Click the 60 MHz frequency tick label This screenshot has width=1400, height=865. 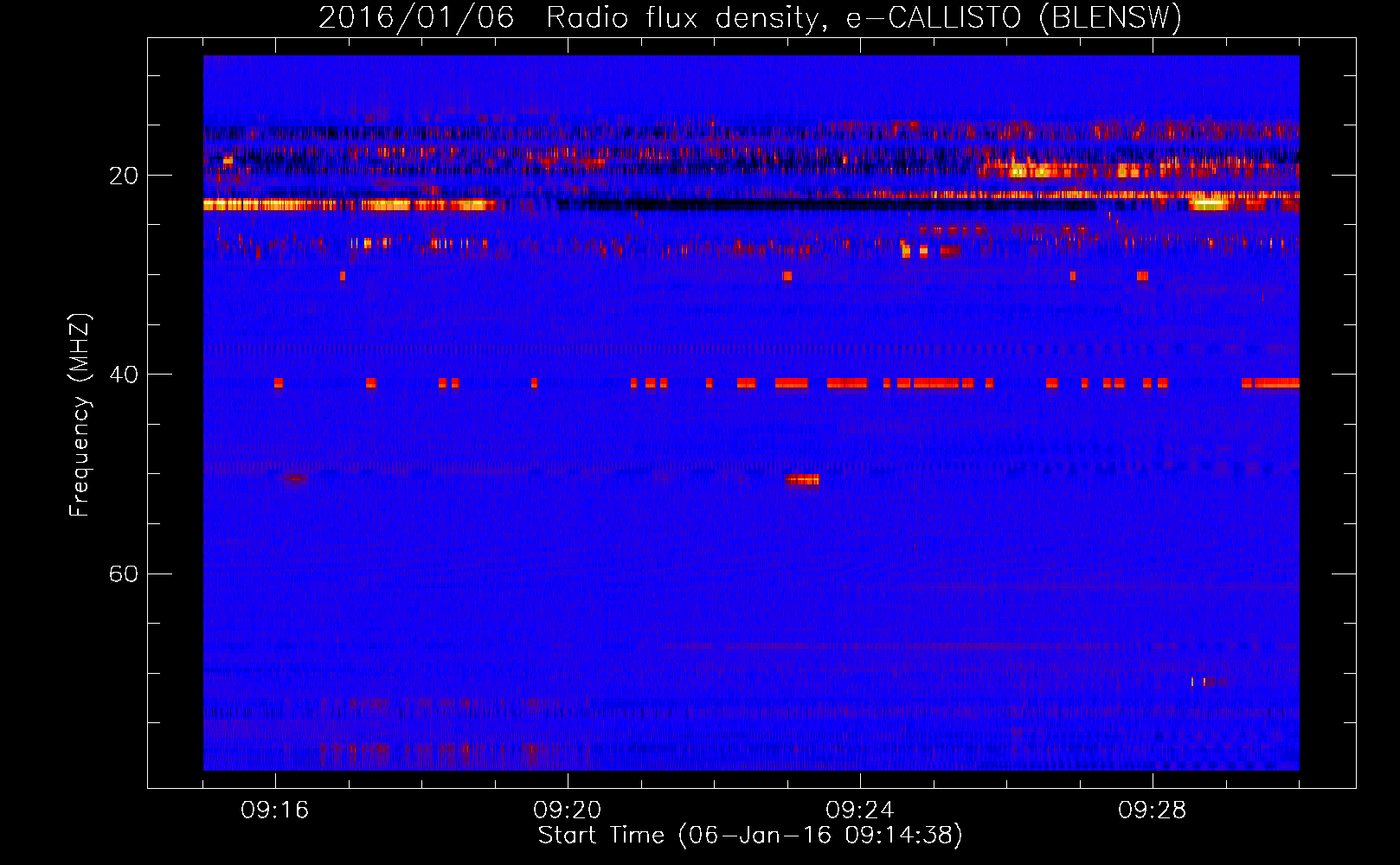[x=124, y=573]
